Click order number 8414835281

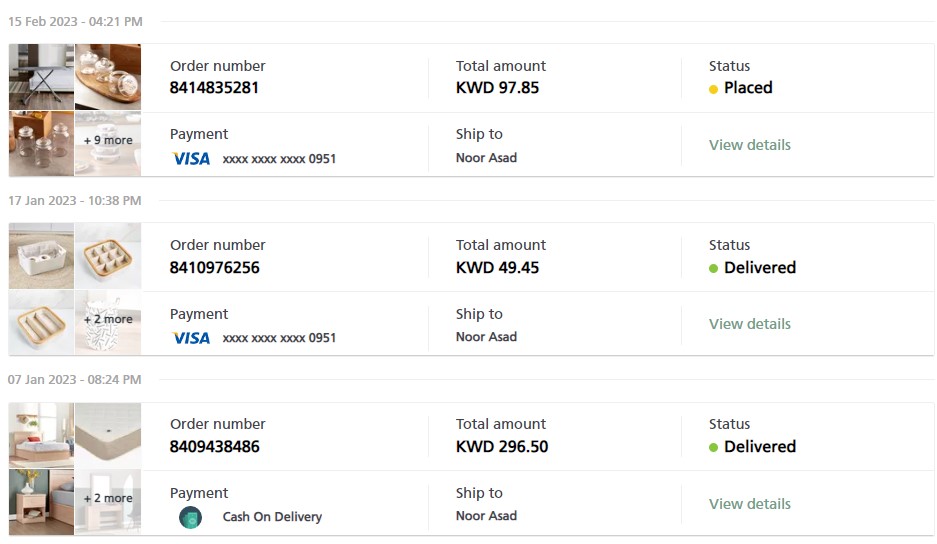click(214, 88)
